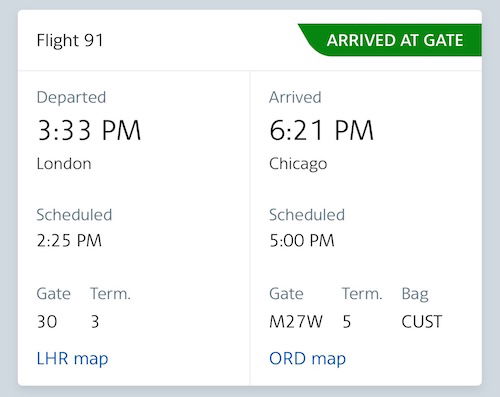Click the 6:21 PM arrival time

click(321, 130)
